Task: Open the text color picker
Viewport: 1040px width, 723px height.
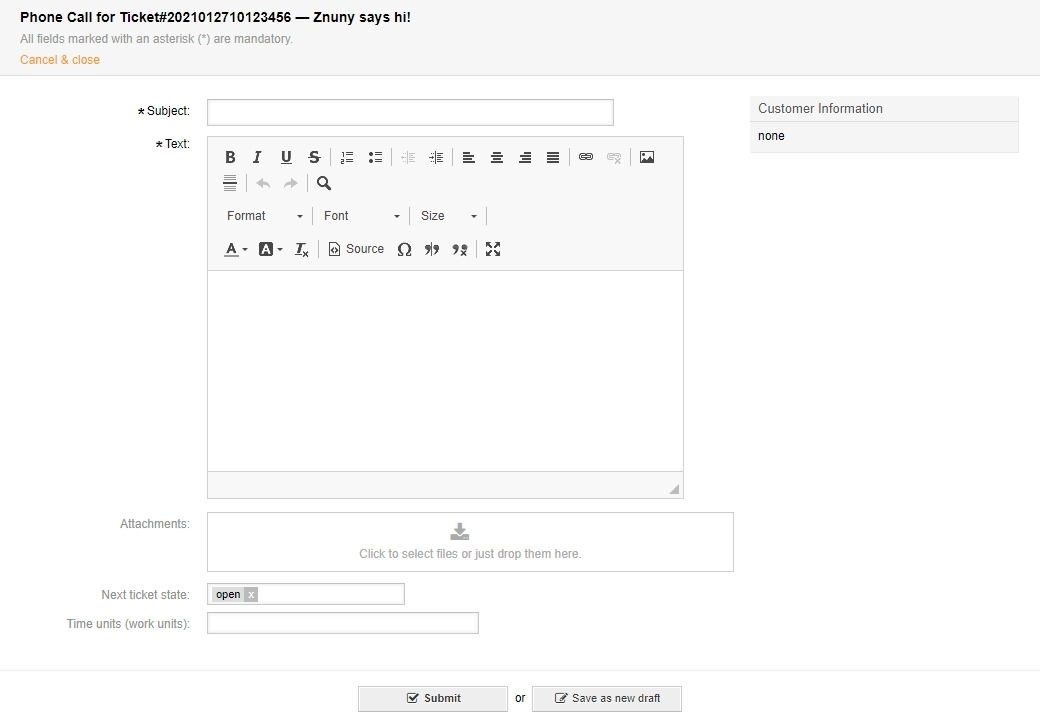Action: pos(235,249)
